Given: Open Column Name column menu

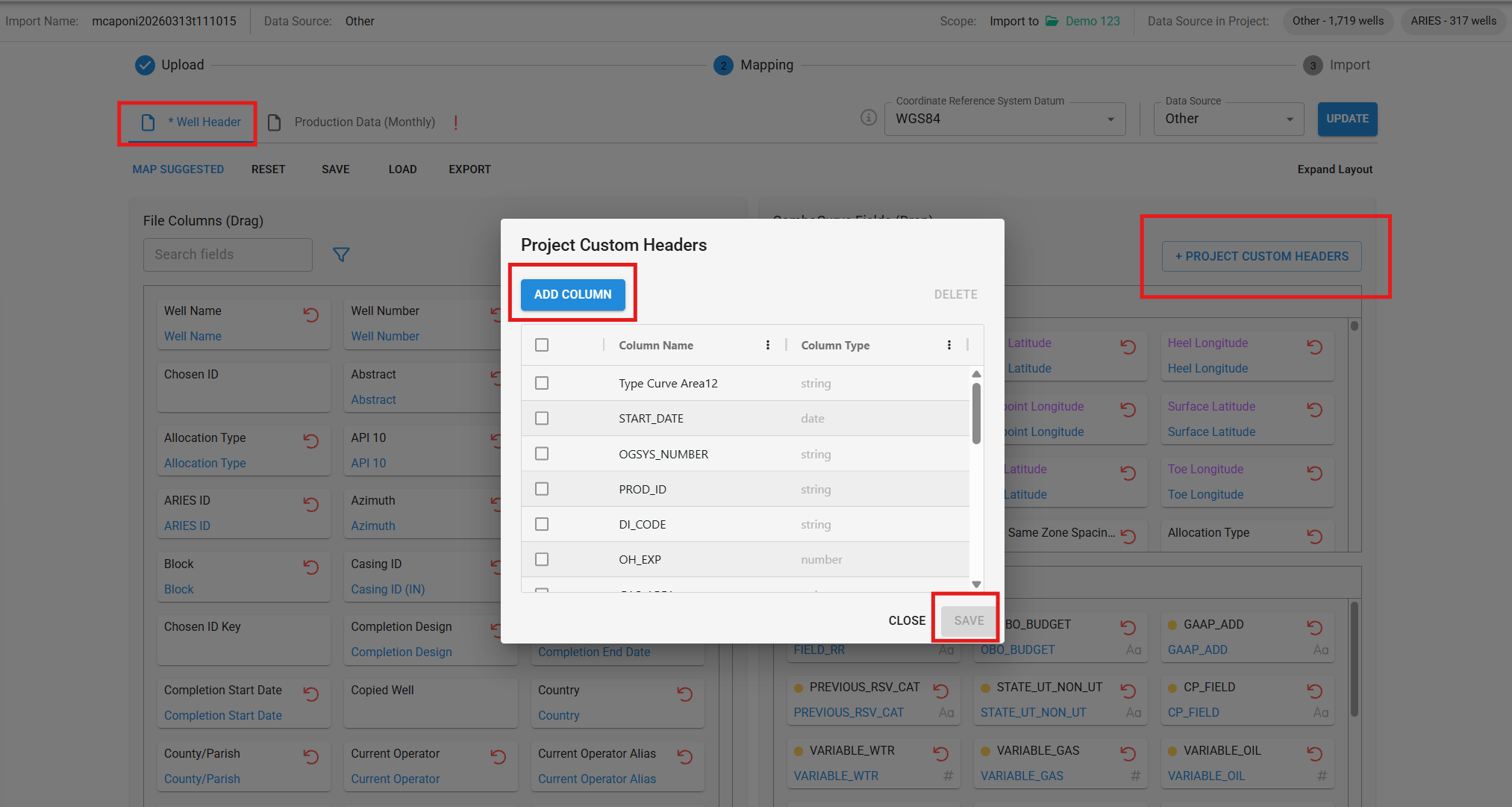Looking at the screenshot, I should 767,345.
